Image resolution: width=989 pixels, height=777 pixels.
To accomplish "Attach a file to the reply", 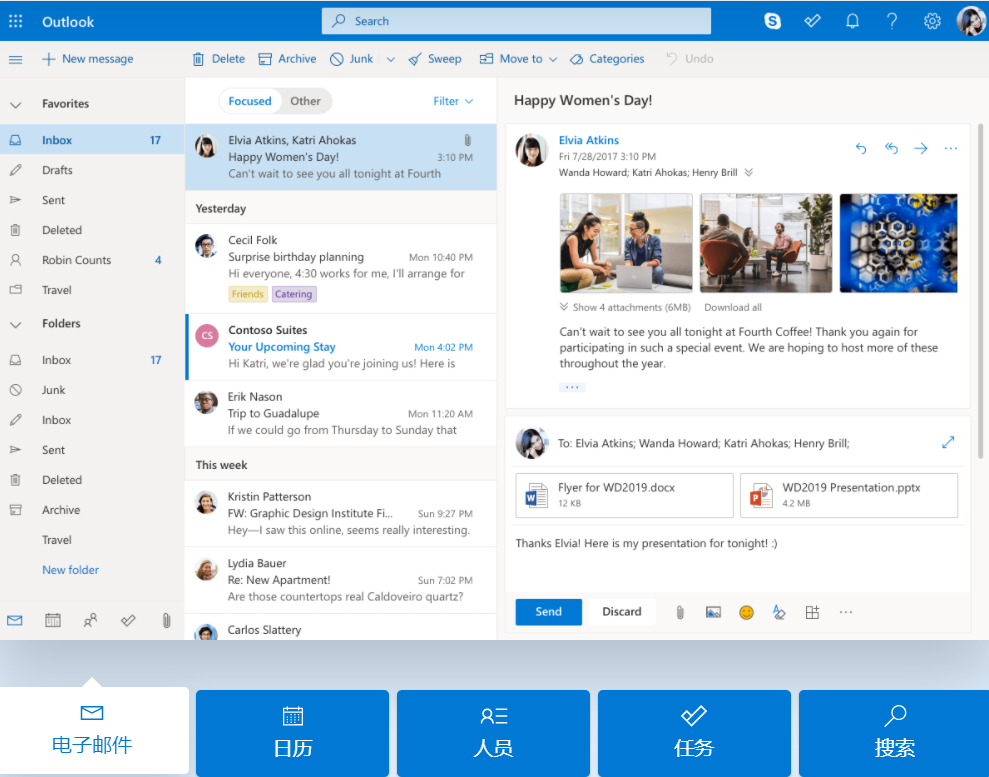I will (680, 612).
